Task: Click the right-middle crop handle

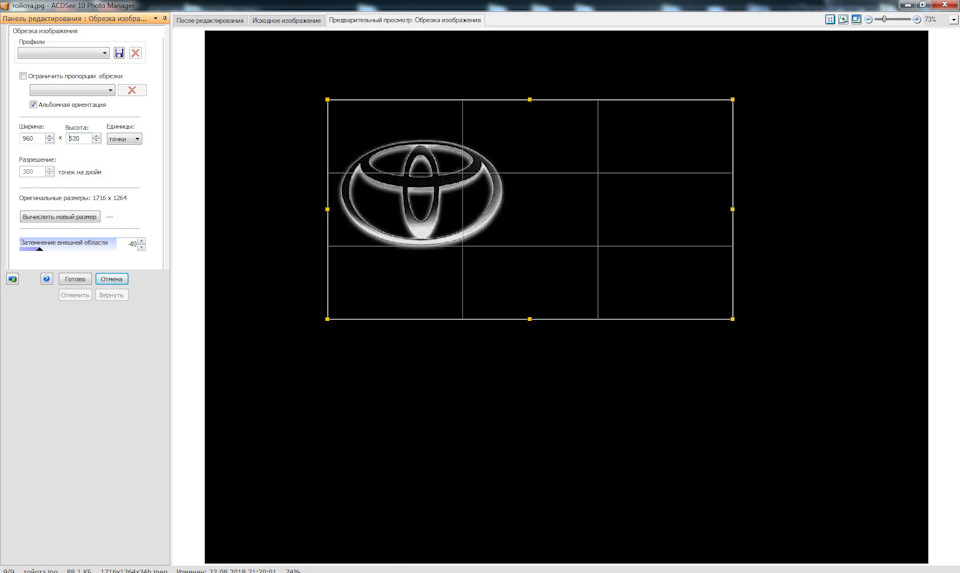Action: 732,209
